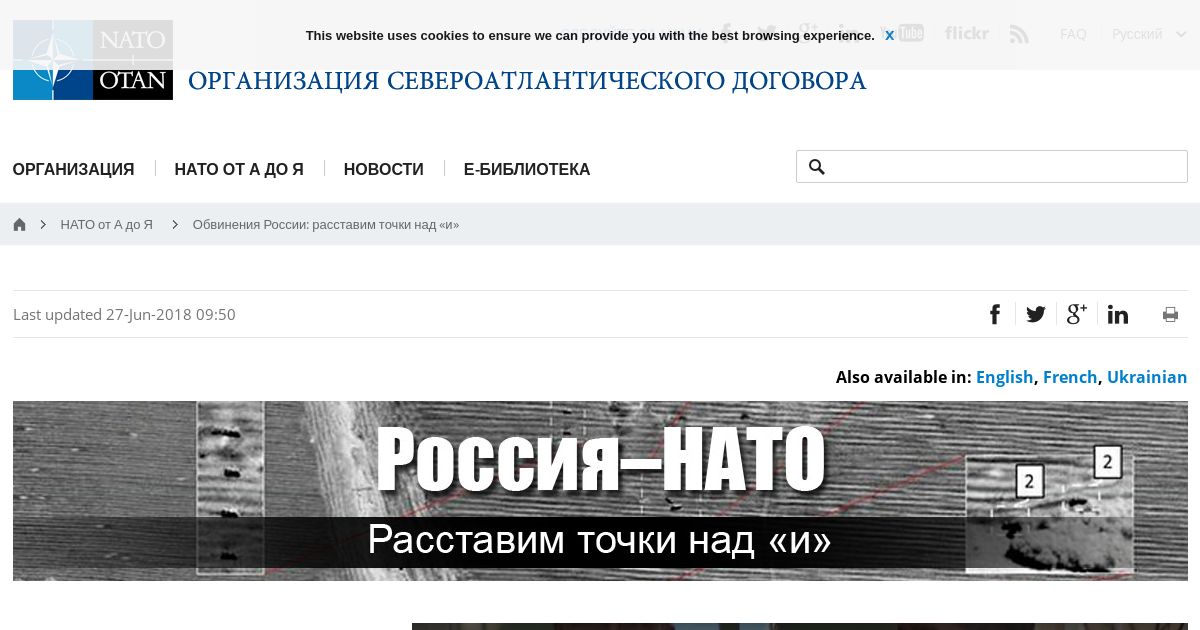1200x630 pixels.
Task: Dismiss the cookie notice with the X
Action: (889, 35)
